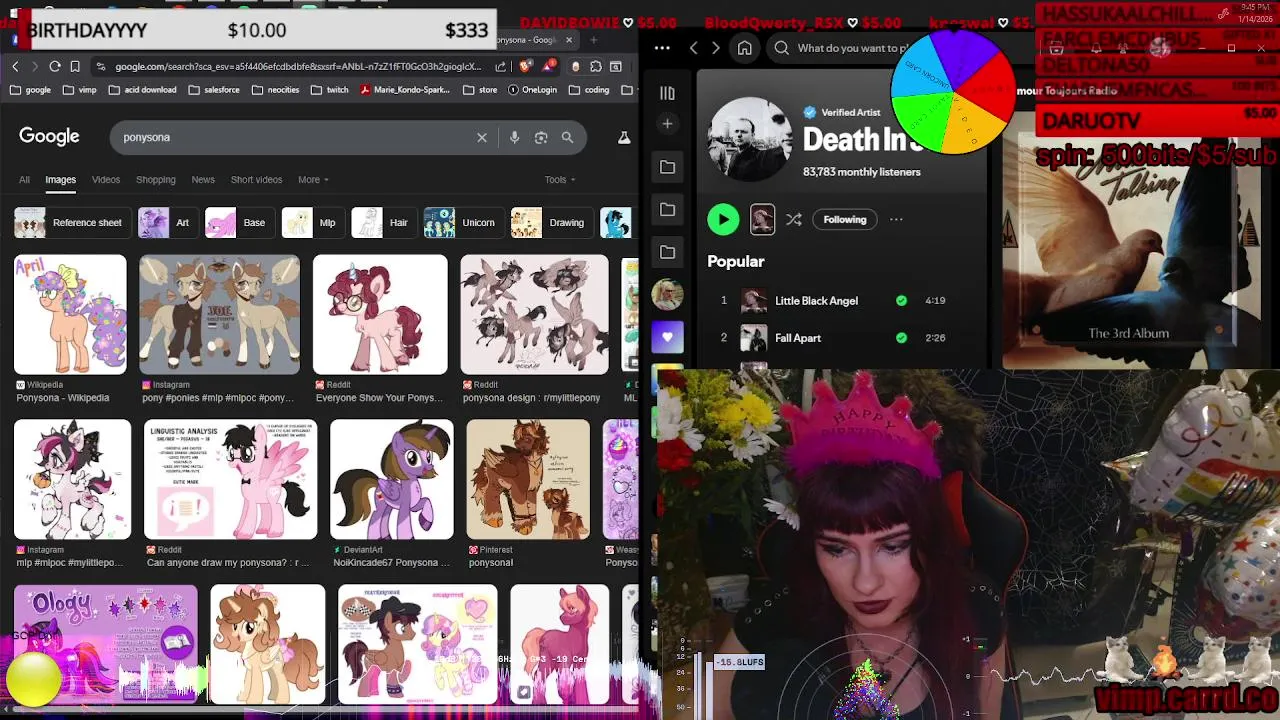
Task: Open the salesforce bookmarks folder
Action: click(x=213, y=90)
